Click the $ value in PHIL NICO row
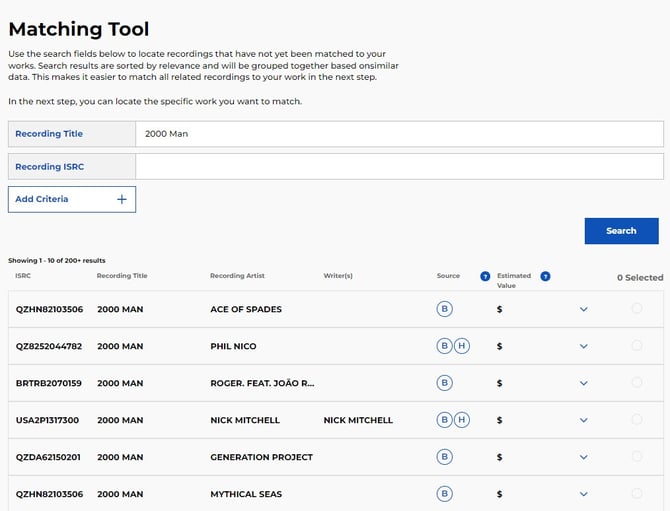This screenshot has height=511, width=670. point(500,346)
